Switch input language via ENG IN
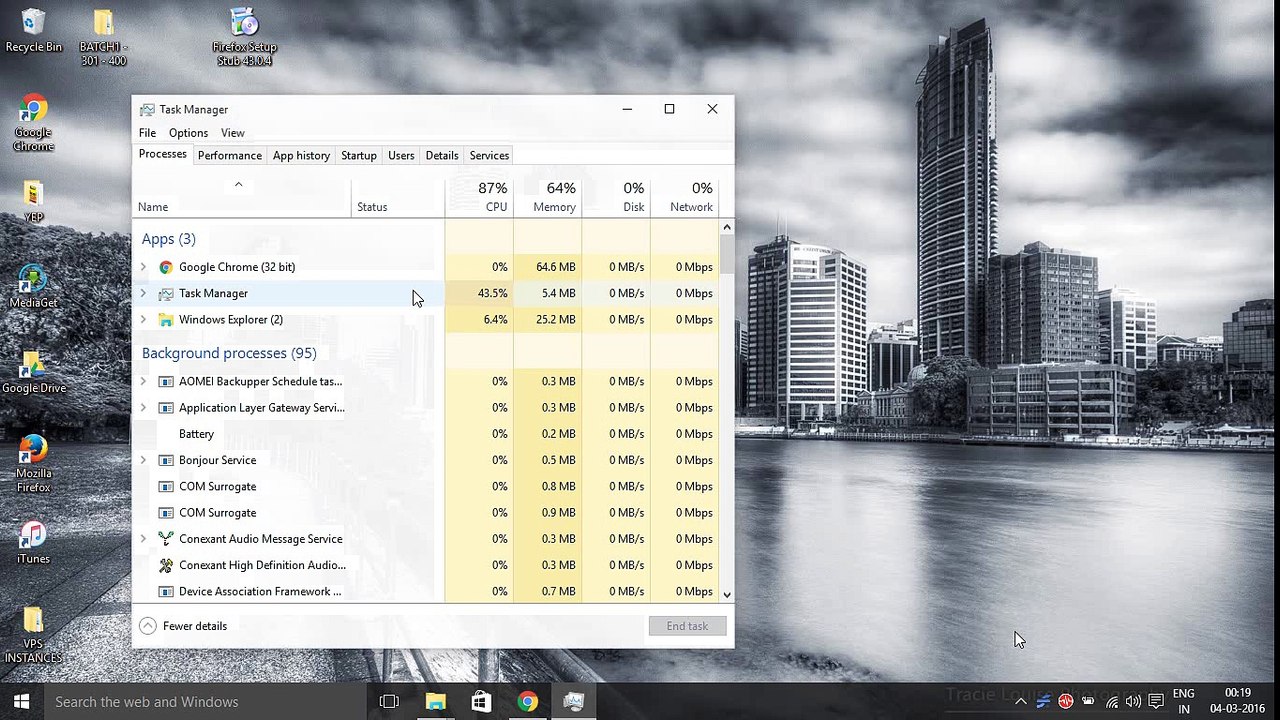 (x=1184, y=701)
